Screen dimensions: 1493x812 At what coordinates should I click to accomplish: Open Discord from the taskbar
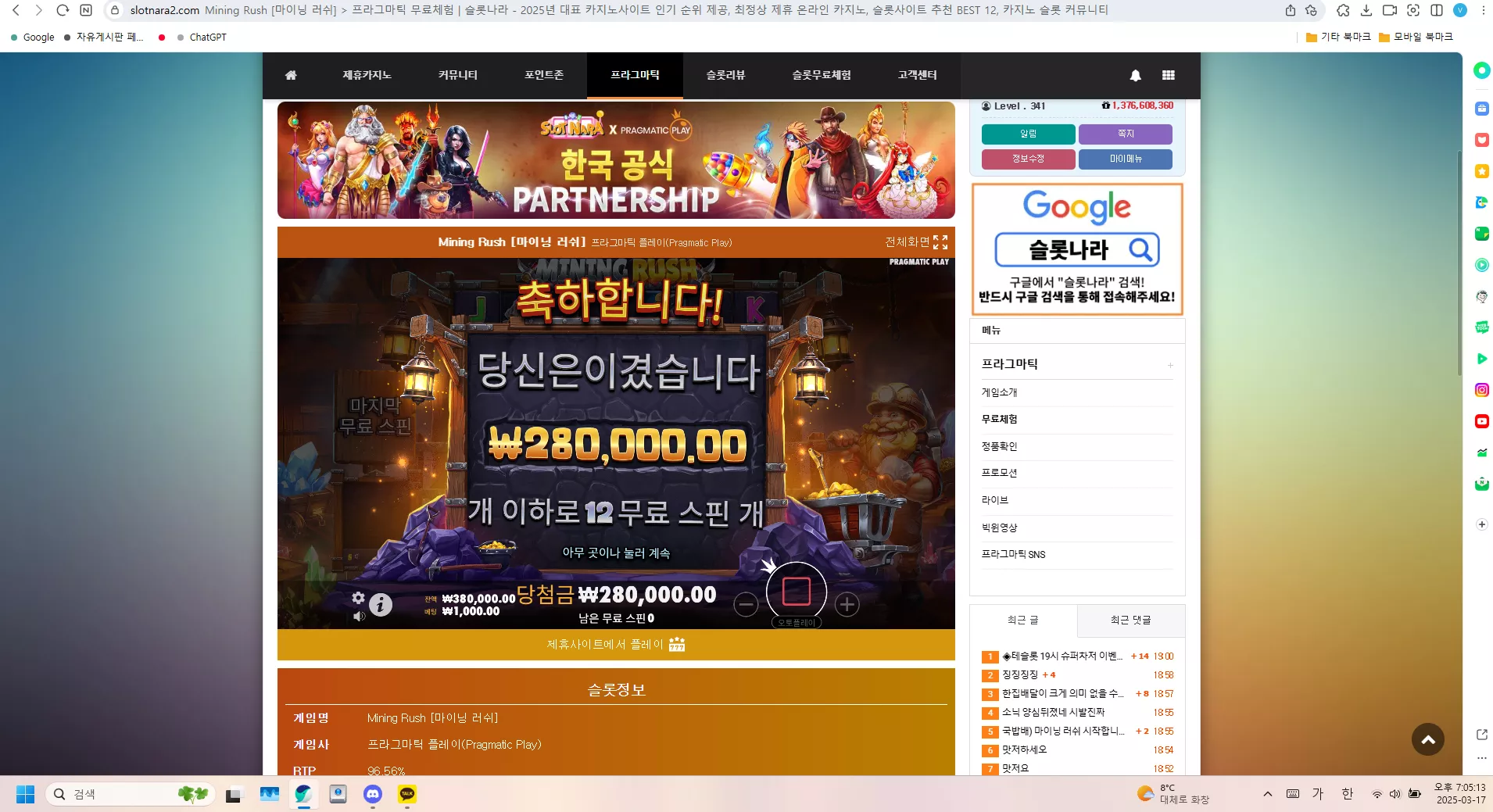[x=373, y=794]
